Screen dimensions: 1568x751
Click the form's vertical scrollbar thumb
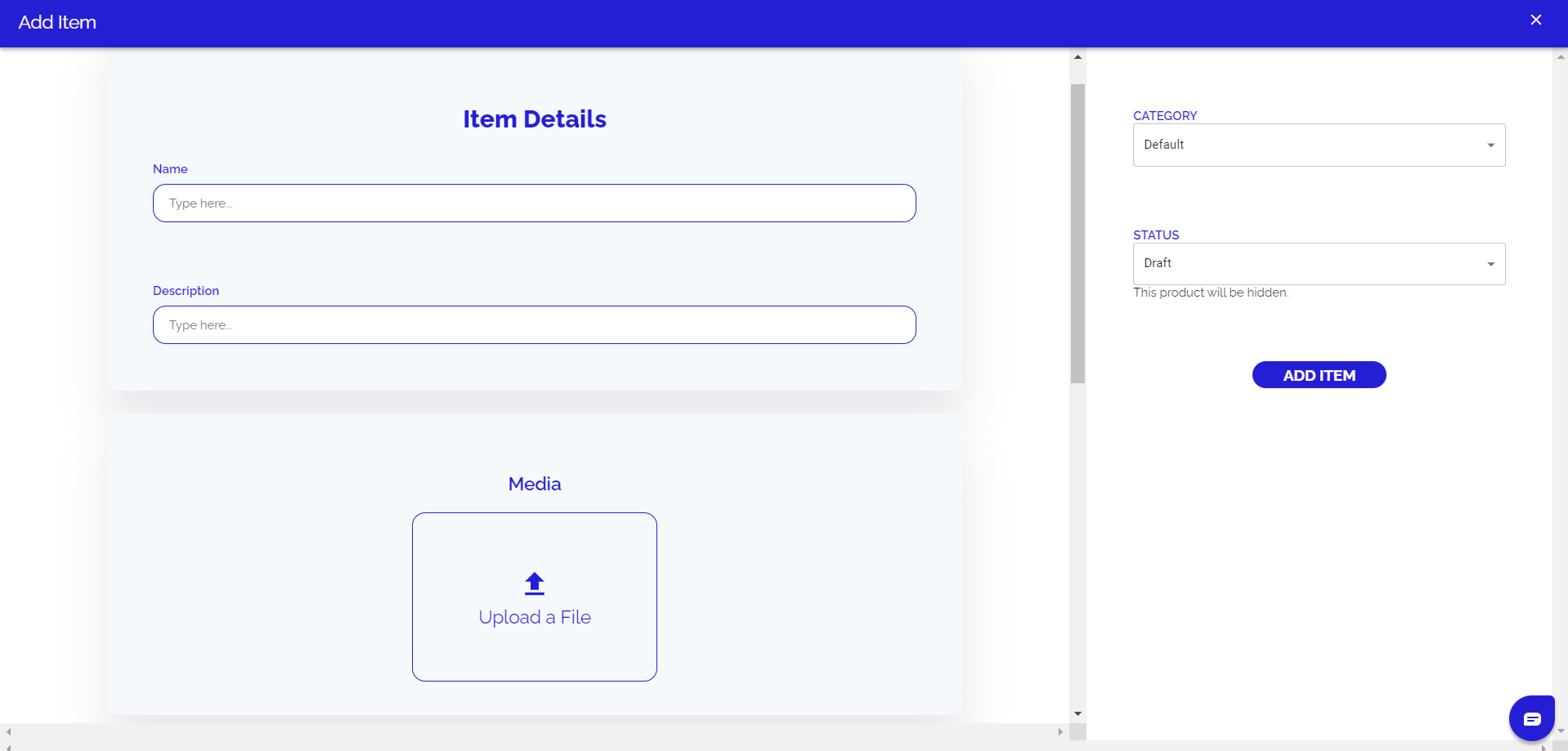pos(1077,233)
